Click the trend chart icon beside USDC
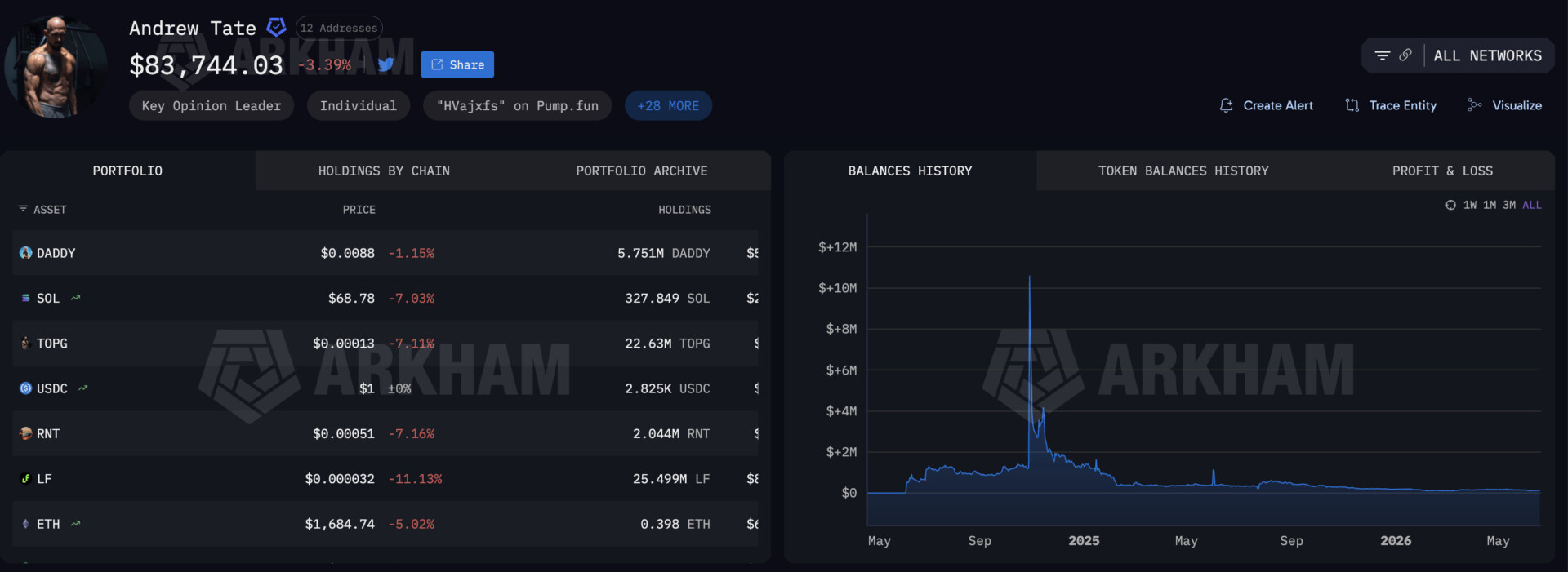This screenshot has height=572, width=1568. (x=83, y=388)
